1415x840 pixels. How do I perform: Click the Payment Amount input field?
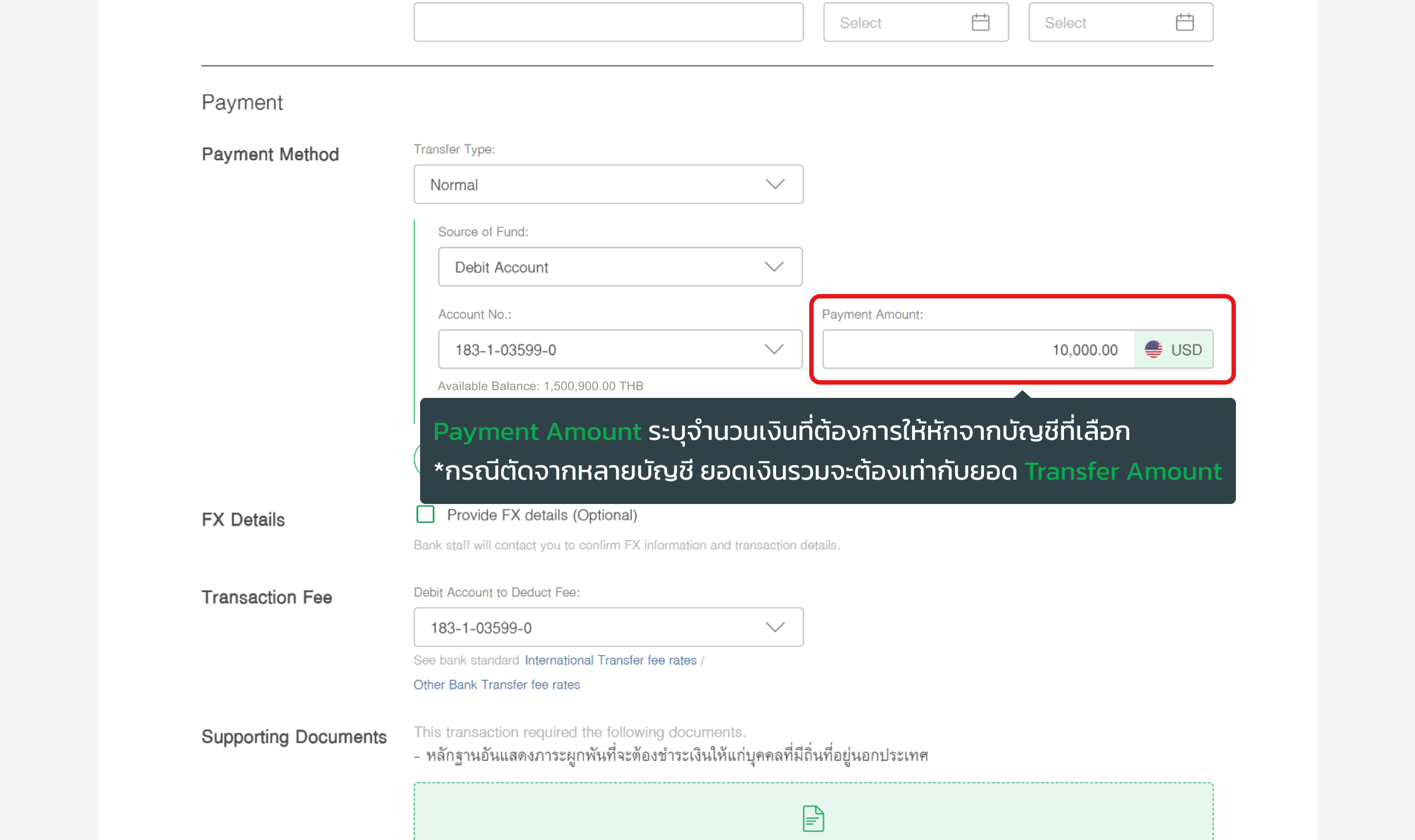(x=978, y=349)
